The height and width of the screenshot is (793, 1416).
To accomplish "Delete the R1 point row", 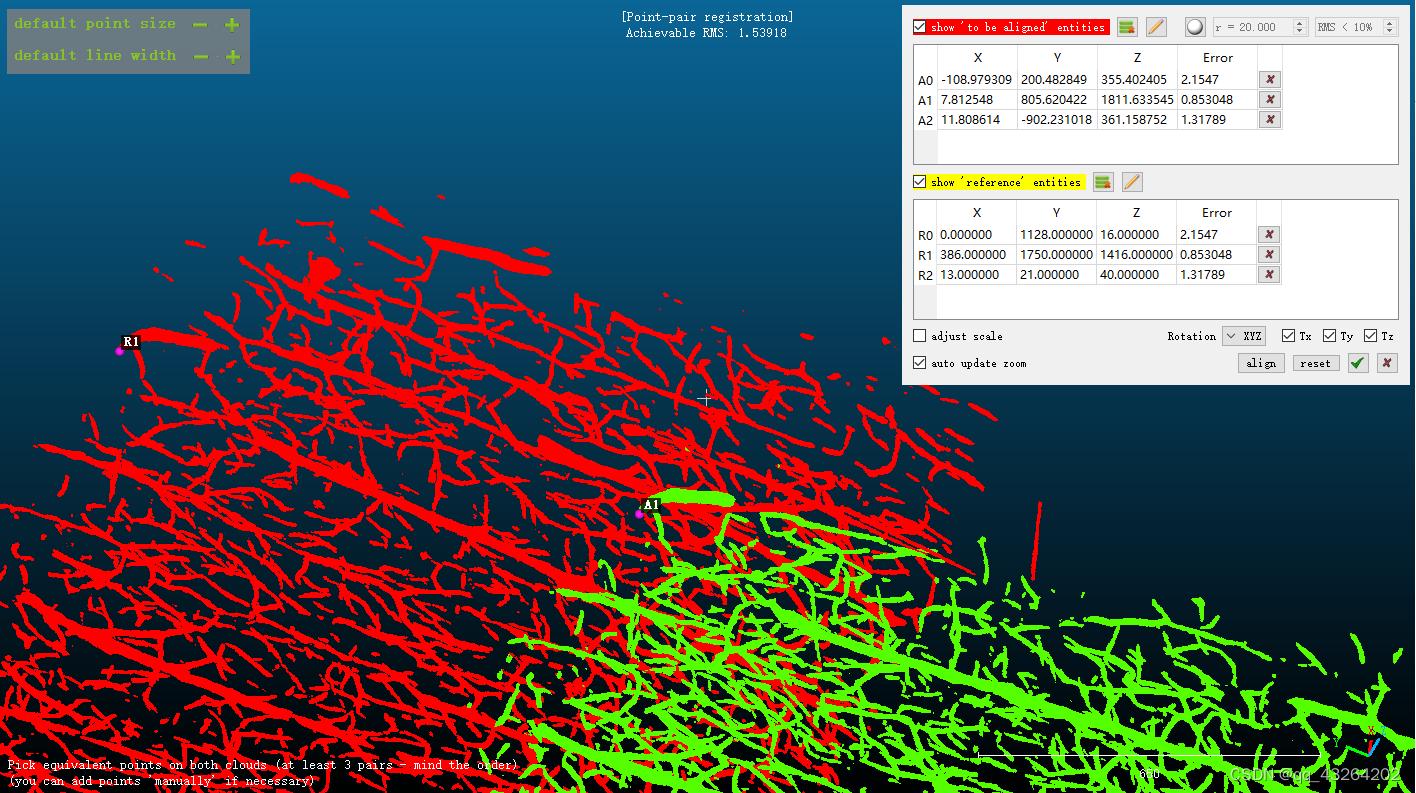I will pos(1269,254).
